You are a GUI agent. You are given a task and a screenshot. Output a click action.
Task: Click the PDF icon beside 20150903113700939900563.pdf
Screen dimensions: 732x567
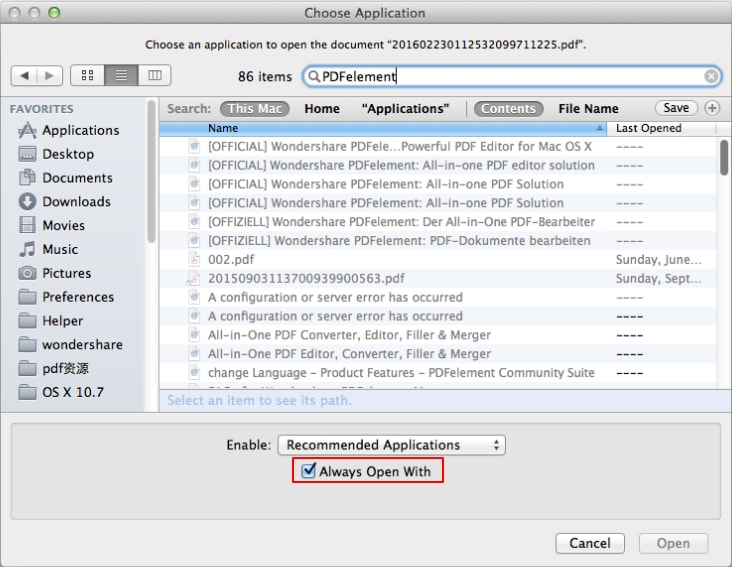coord(193,278)
